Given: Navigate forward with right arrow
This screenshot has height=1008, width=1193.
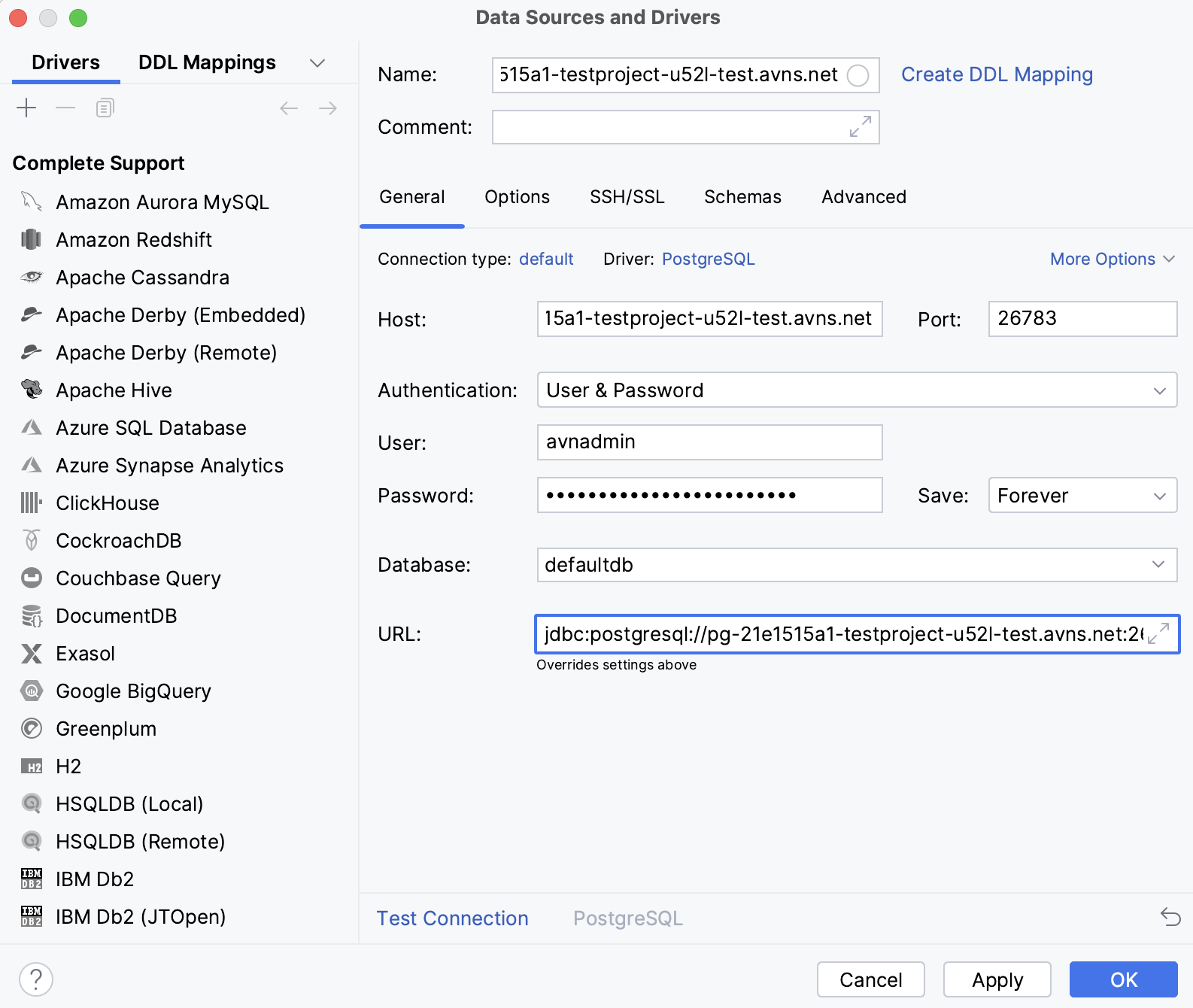Looking at the screenshot, I should coord(328,108).
